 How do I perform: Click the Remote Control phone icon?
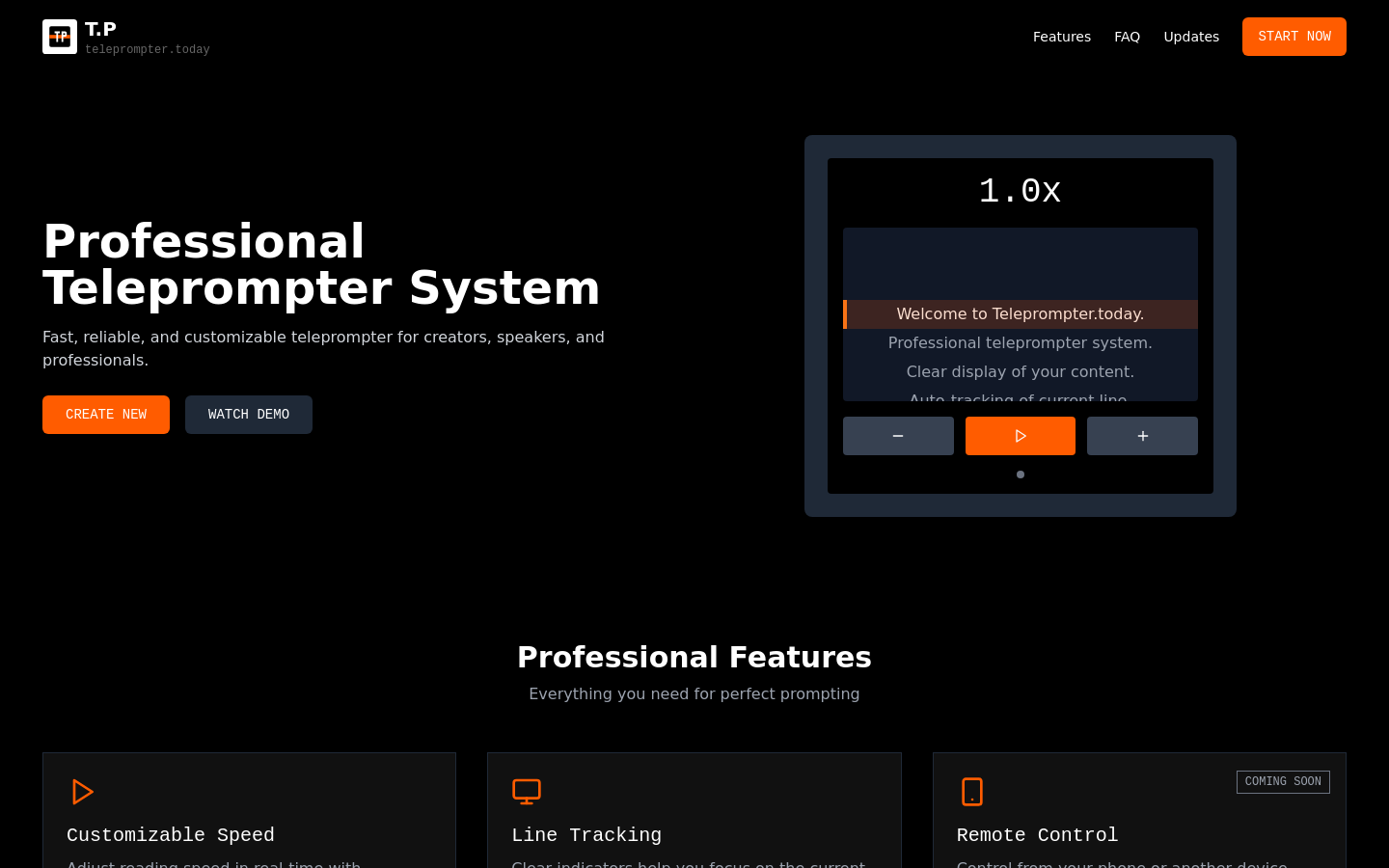[972, 792]
